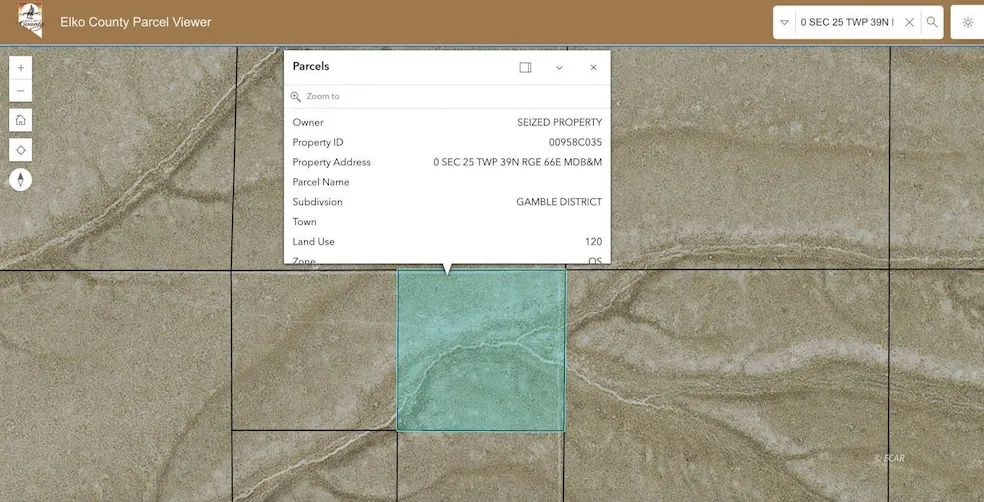Viewport: 984px width, 502px height.
Task: Collapse the Parcels popup with chevron
Action: pyautogui.click(x=559, y=67)
